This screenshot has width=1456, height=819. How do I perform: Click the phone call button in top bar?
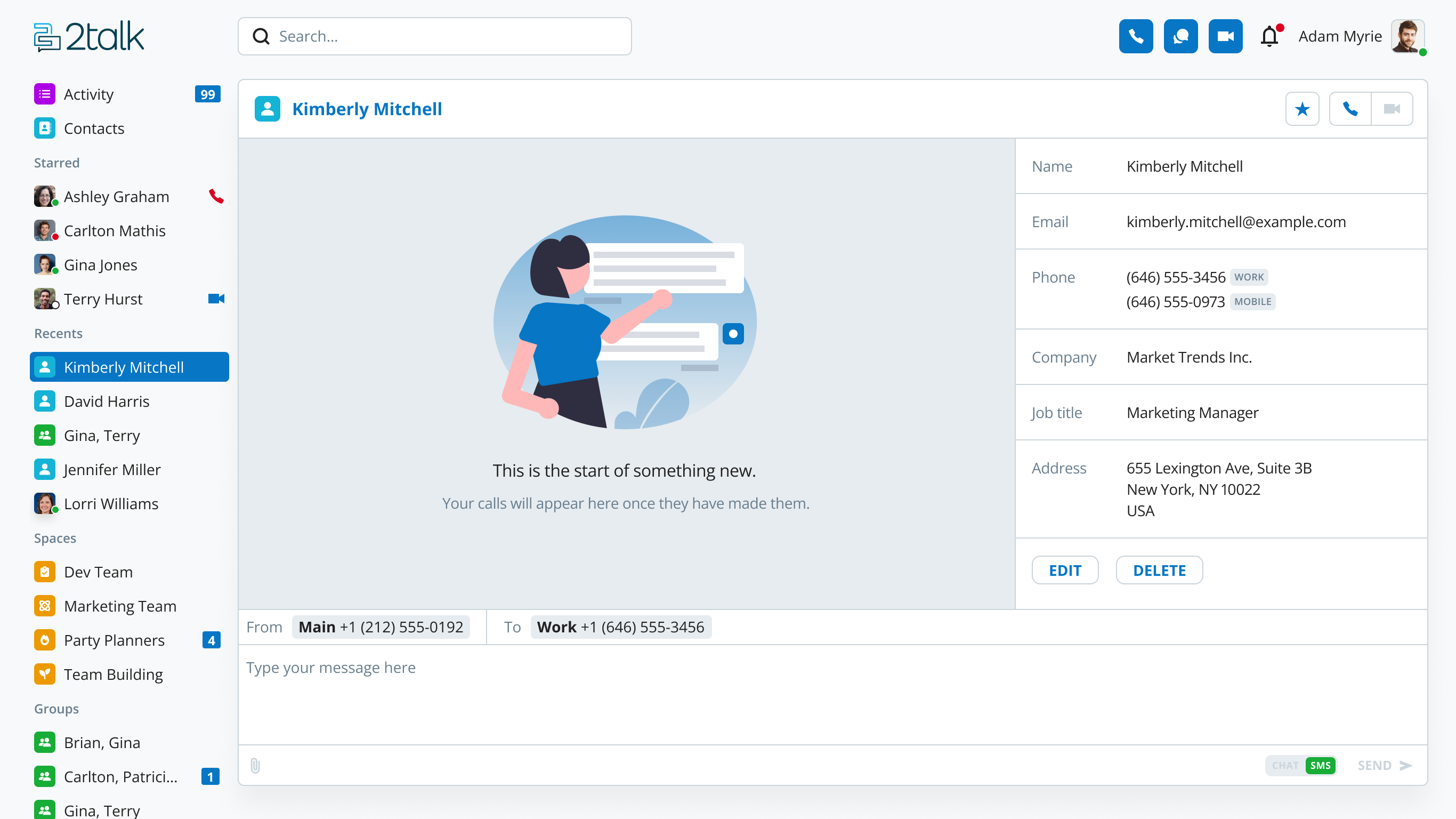(1136, 36)
